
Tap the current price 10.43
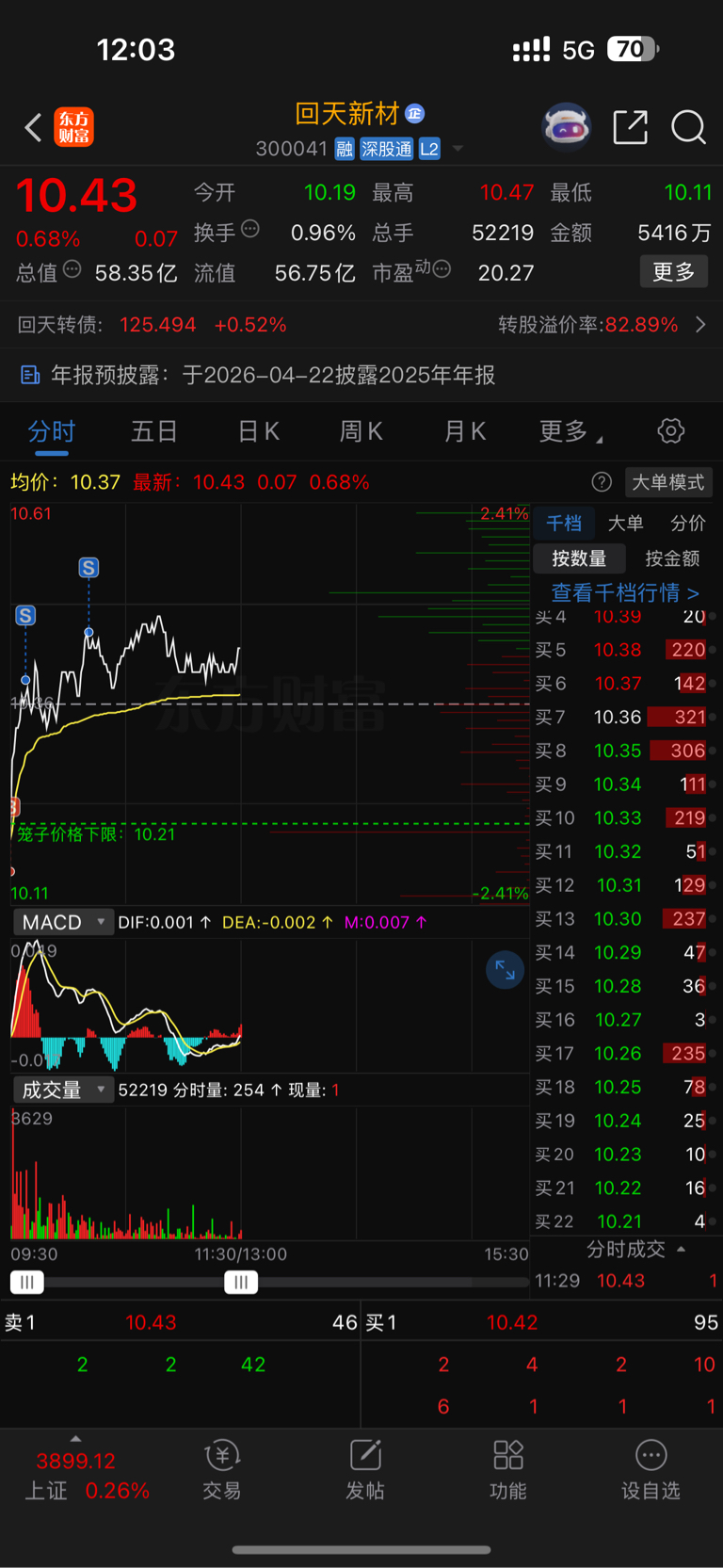pos(76,196)
